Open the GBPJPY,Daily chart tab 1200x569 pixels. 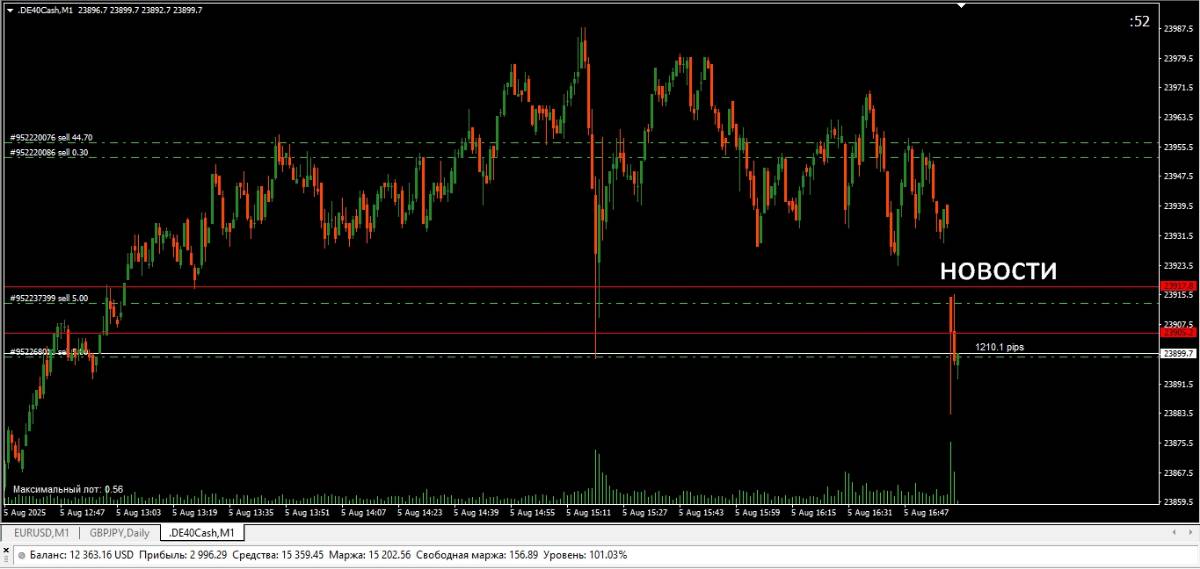pos(118,533)
